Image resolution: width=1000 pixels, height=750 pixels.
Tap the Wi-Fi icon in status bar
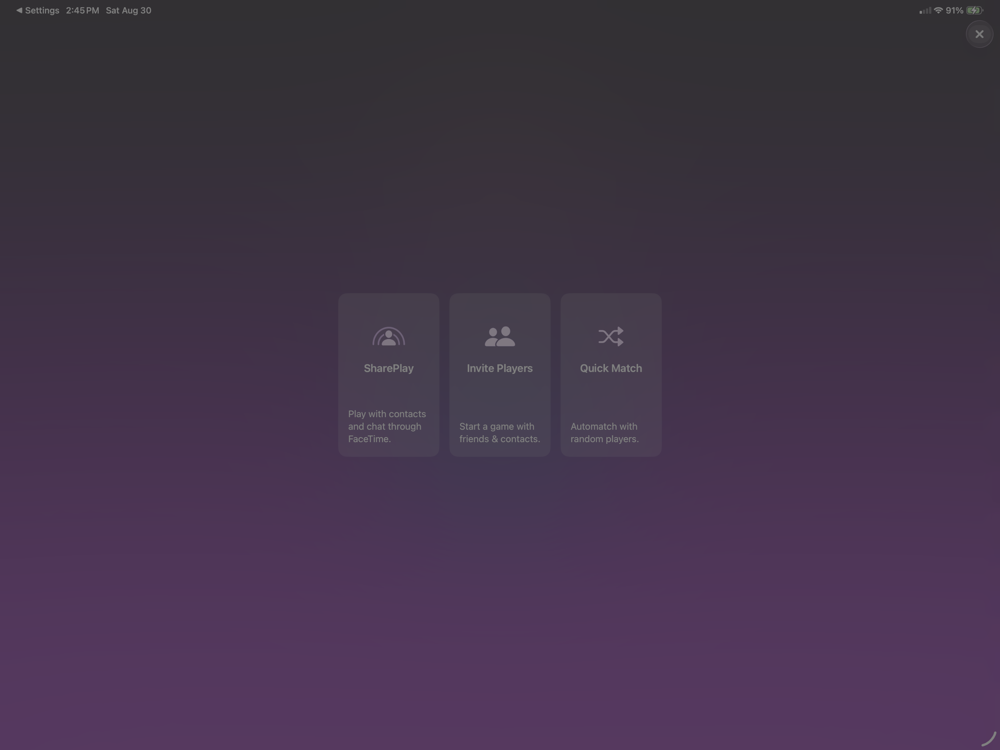pyautogui.click(x=938, y=10)
